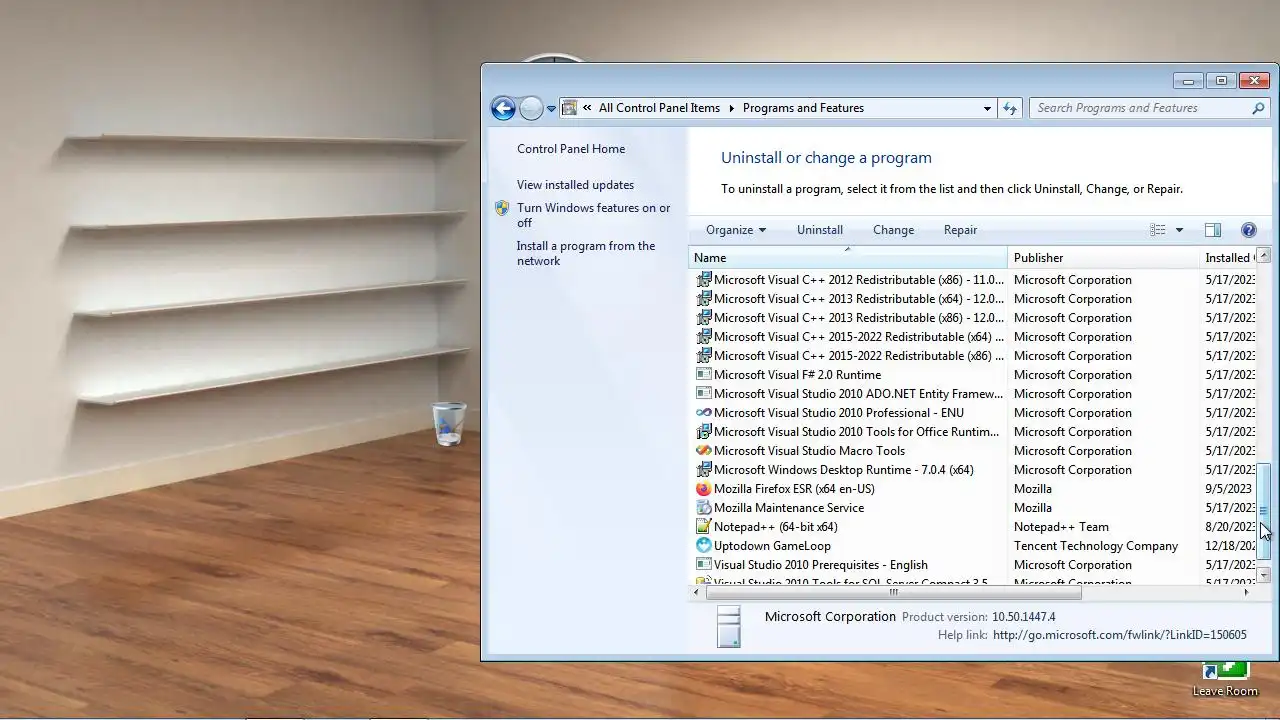
Task: Open Turn Windows features on or off
Action: [594, 215]
